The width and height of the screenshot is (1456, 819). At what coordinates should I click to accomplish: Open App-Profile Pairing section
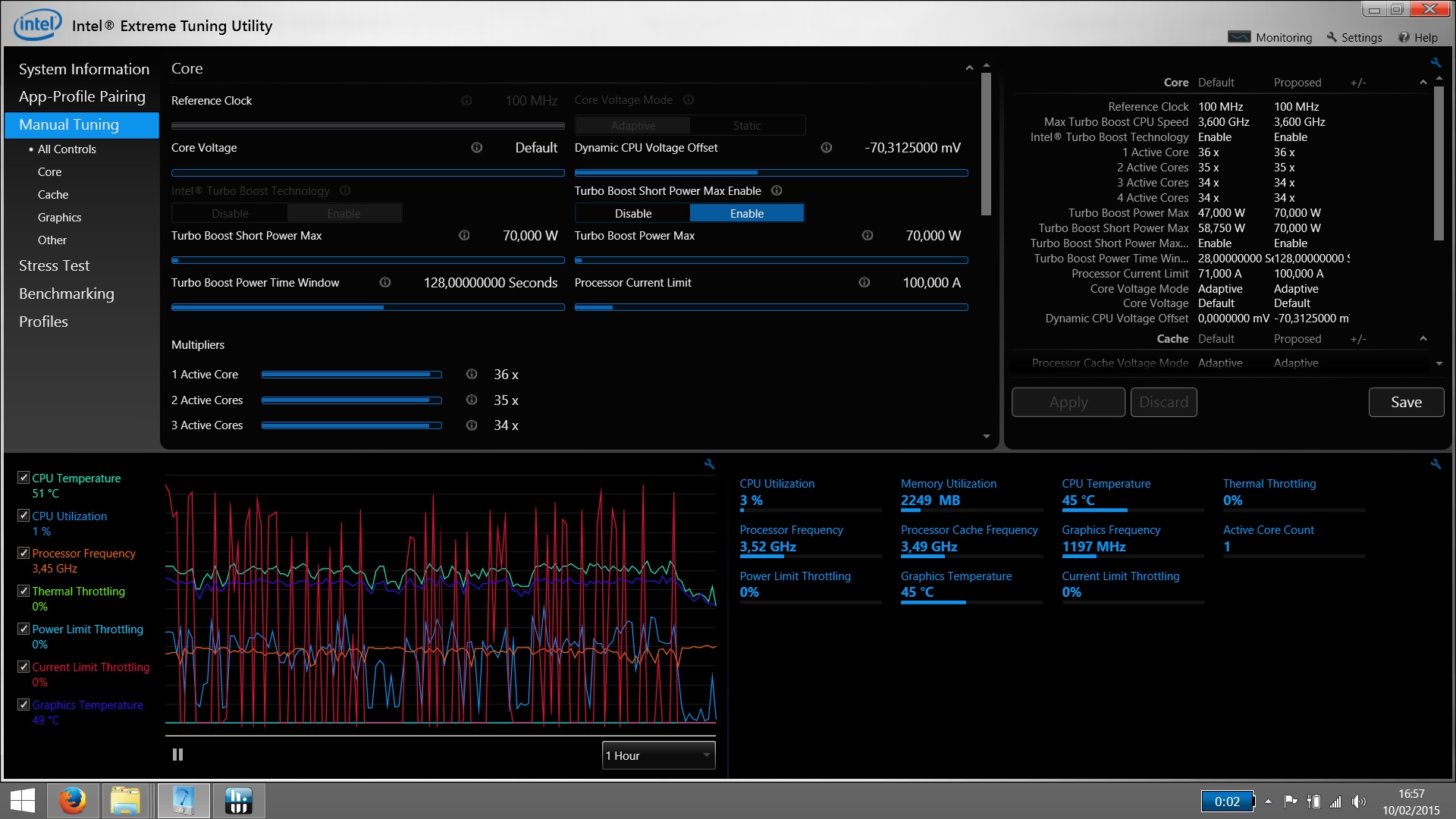(82, 96)
